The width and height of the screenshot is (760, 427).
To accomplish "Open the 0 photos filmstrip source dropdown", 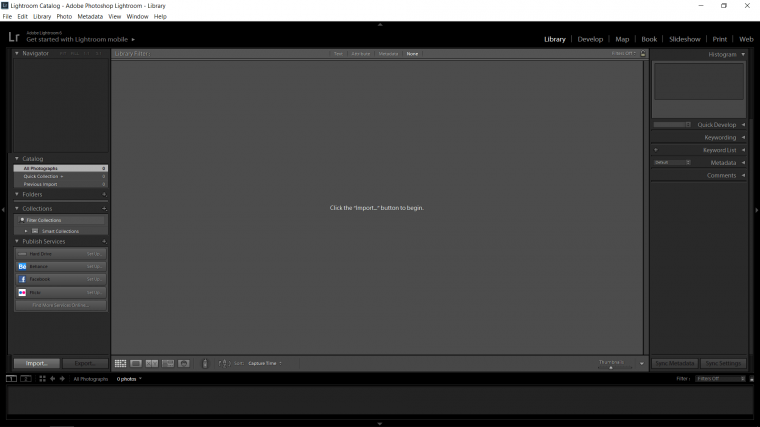I will click(129, 379).
